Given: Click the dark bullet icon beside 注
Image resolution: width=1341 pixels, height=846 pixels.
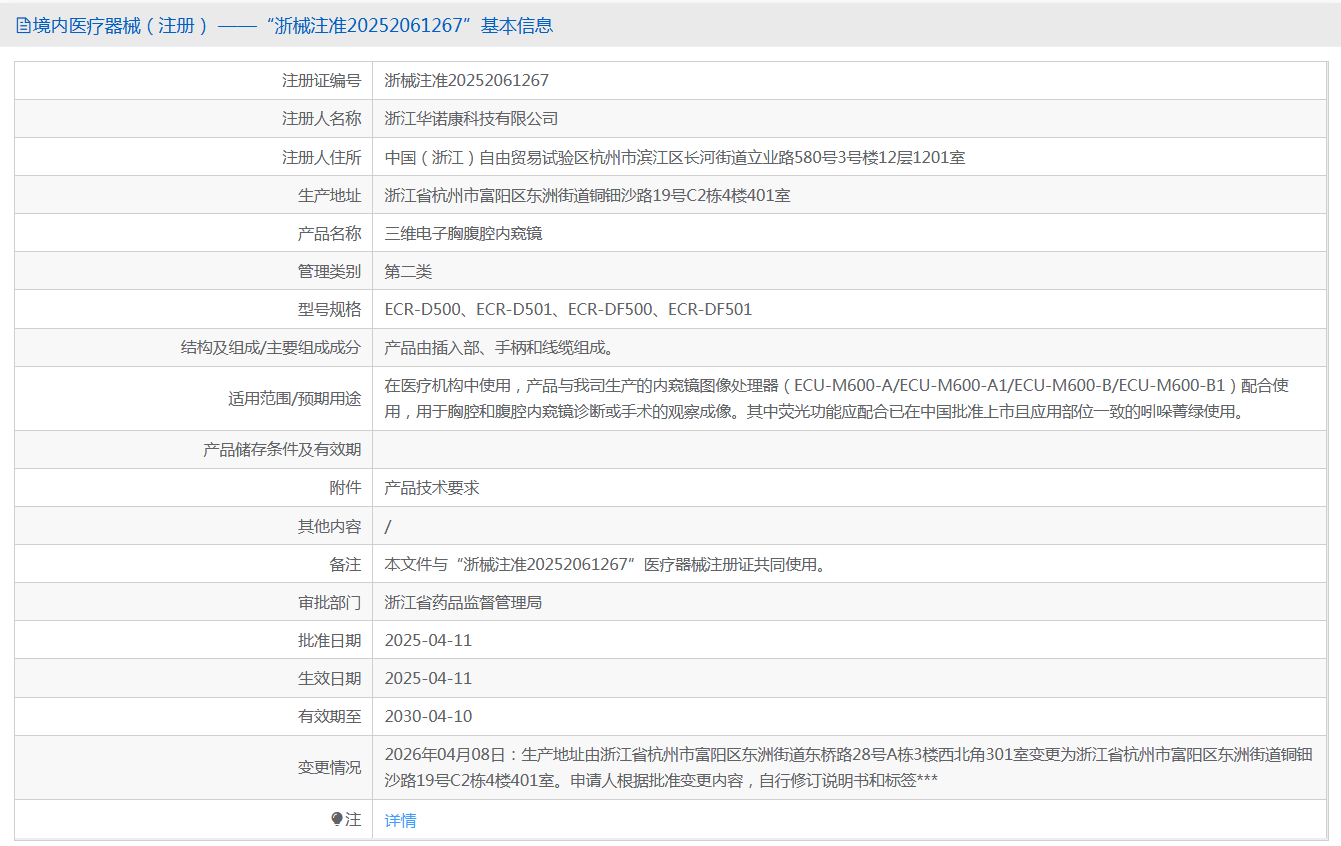Looking at the screenshot, I should pyautogui.click(x=337, y=820).
